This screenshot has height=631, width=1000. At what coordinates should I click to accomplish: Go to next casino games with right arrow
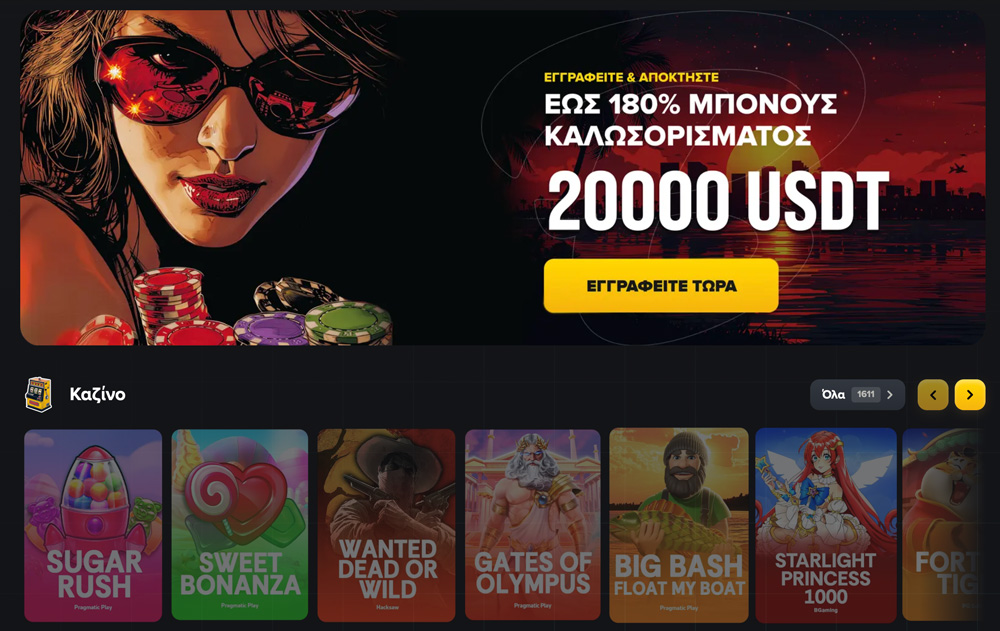(969, 395)
